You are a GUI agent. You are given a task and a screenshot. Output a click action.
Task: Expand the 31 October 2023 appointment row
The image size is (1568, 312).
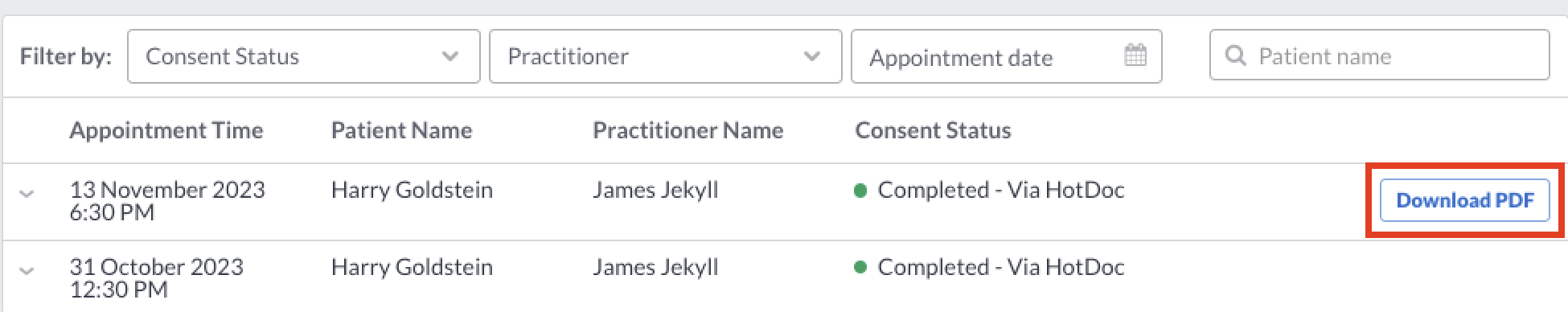point(27,271)
